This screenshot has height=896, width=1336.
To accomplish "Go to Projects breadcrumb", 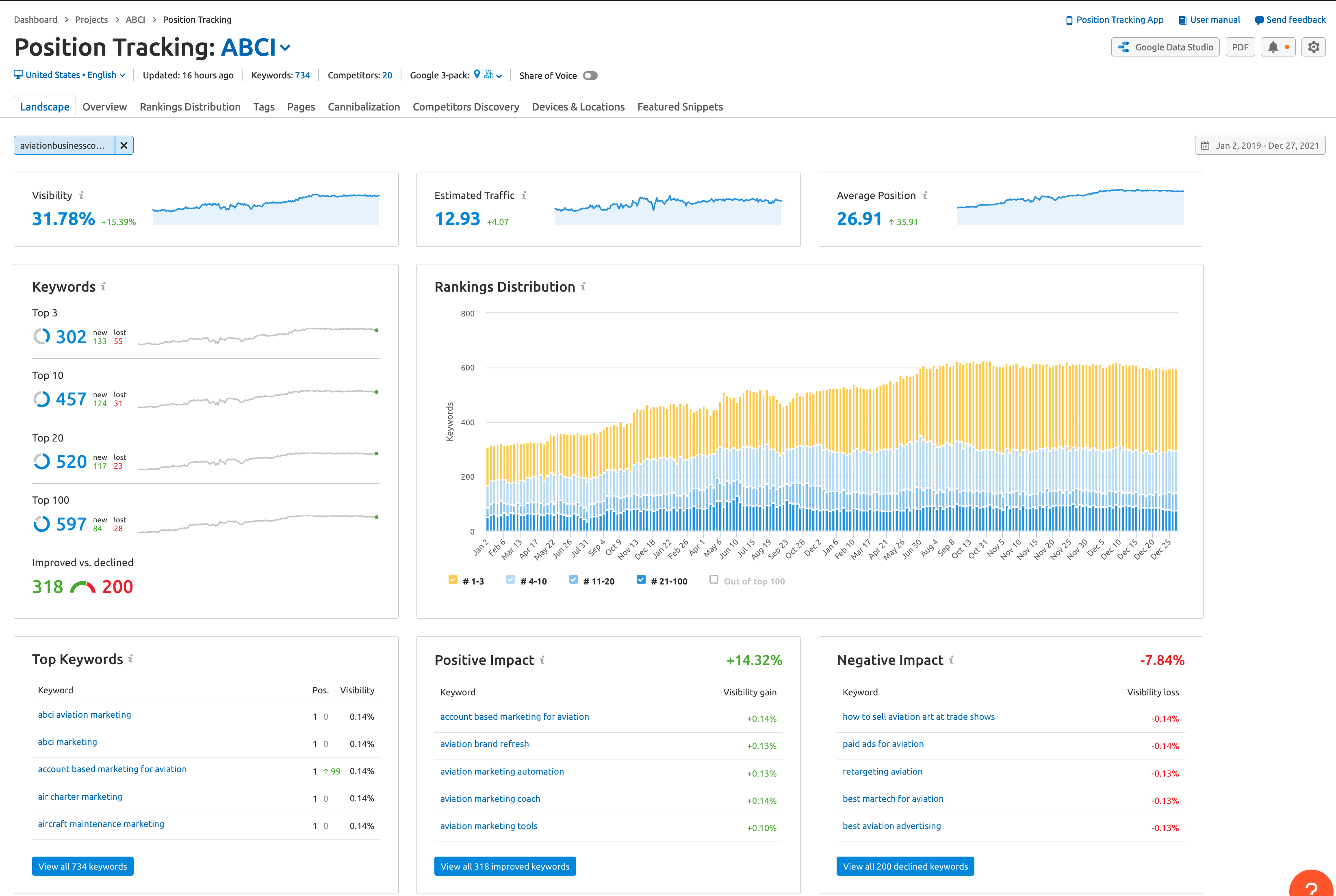I will click(91, 20).
